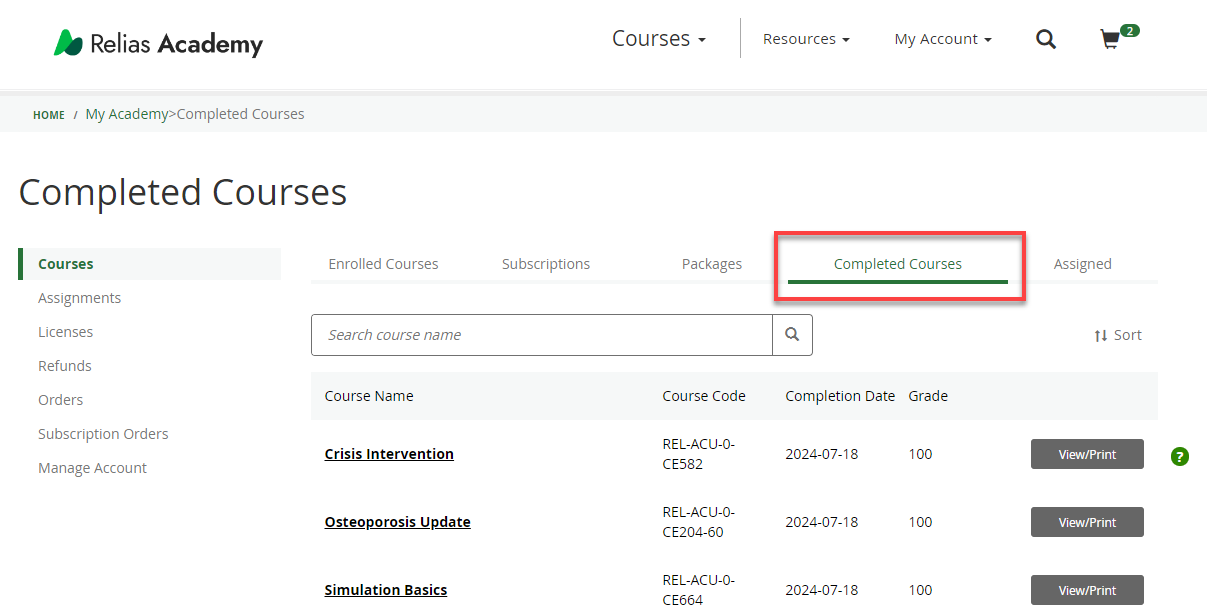The width and height of the screenshot is (1207, 615).
Task: Select the Completed Courses tab
Action: [x=898, y=264]
